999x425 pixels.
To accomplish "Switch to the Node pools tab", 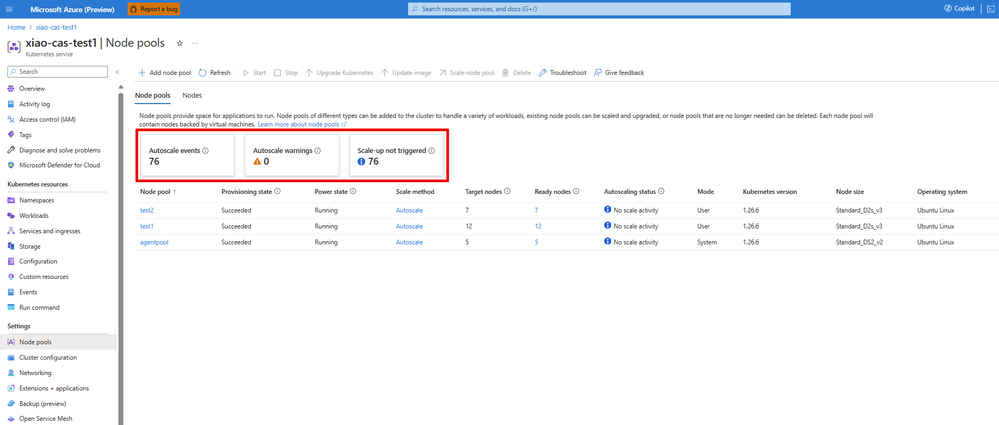I will pyautogui.click(x=153, y=95).
